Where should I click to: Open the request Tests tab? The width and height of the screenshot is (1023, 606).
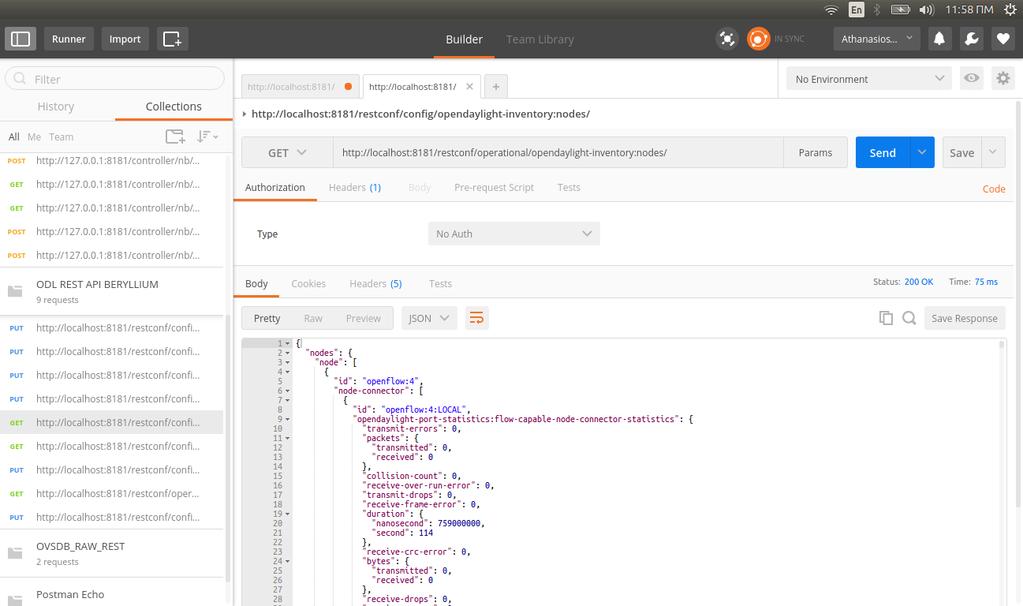[x=568, y=187]
